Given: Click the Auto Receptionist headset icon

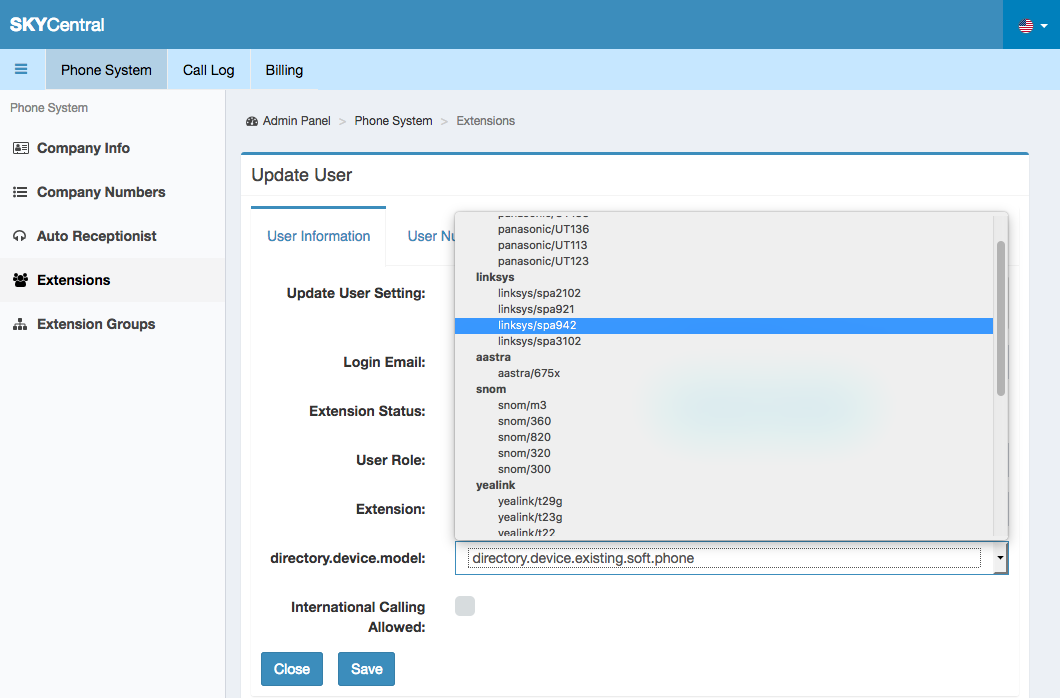Looking at the screenshot, I should pyautogui.click(x=20, y=236).
